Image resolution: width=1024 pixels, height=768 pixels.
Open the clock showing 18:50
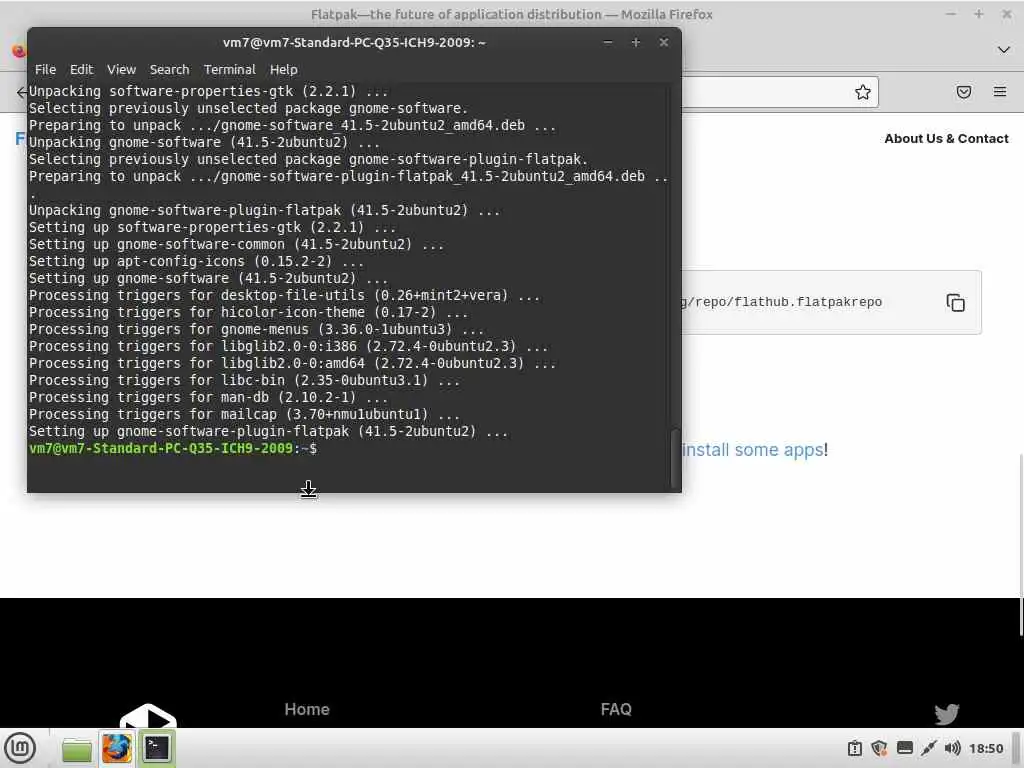(986, 748)
